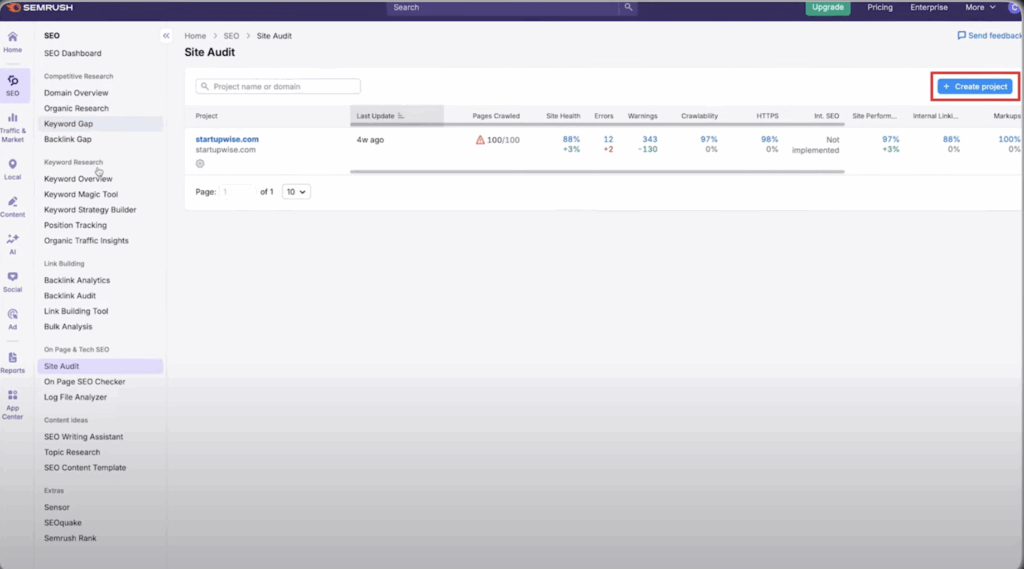This screenshot has height=569, width=1024.
Task: Open Keyword Strategy Builder
Action: [x=90, y=210]
